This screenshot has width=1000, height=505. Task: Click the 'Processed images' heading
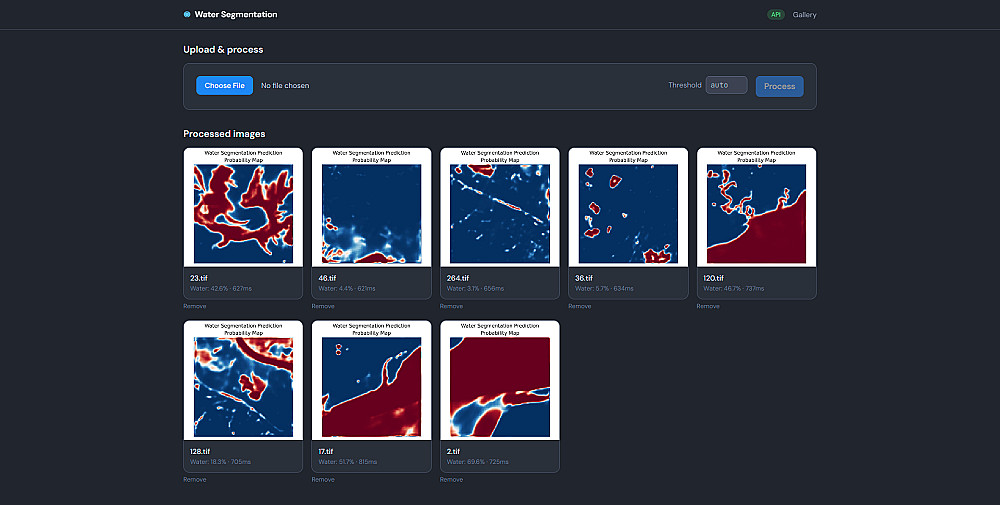tap(224, 134)
